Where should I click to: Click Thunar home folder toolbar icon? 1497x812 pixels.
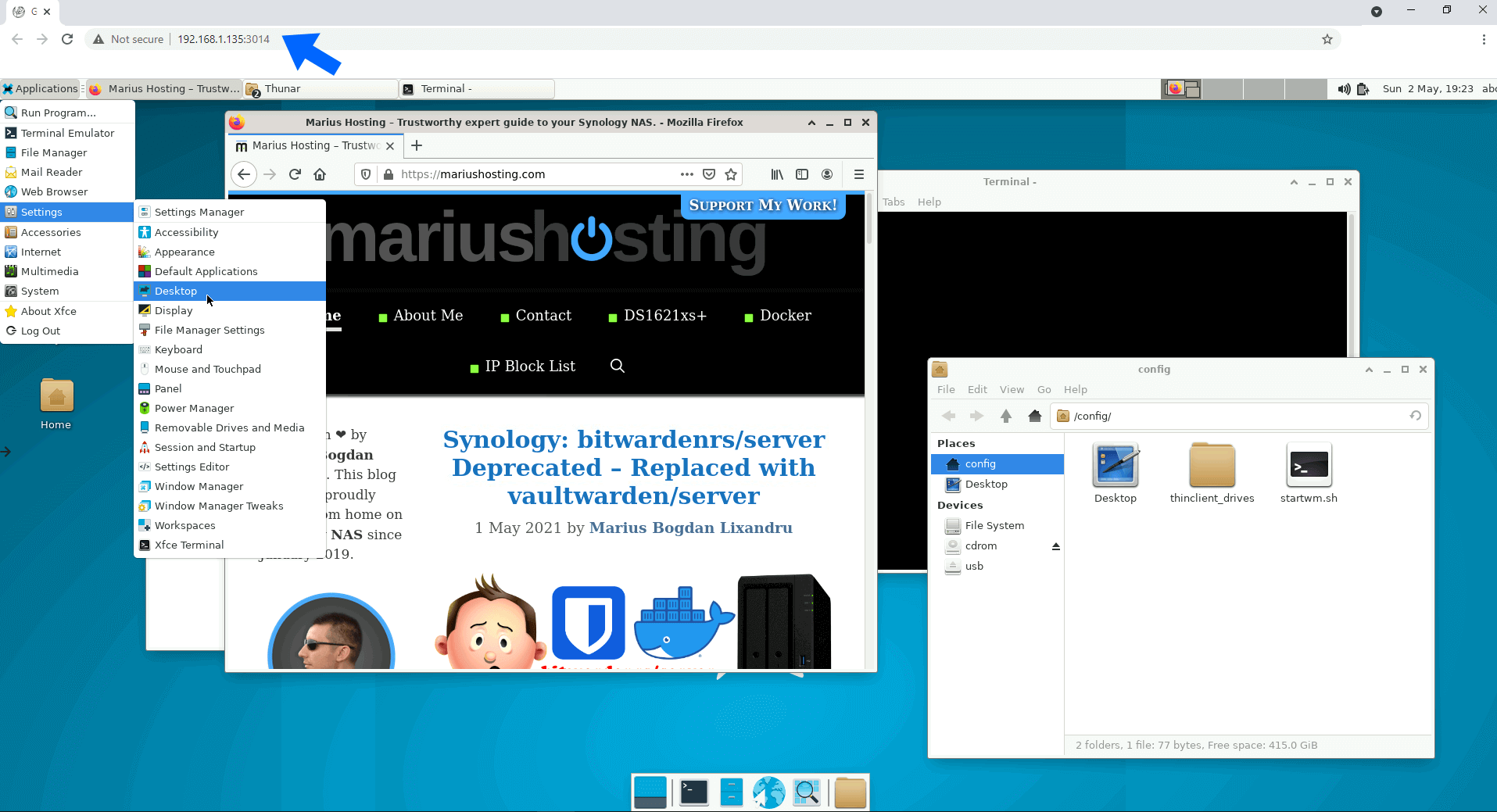pos(1035,416)
